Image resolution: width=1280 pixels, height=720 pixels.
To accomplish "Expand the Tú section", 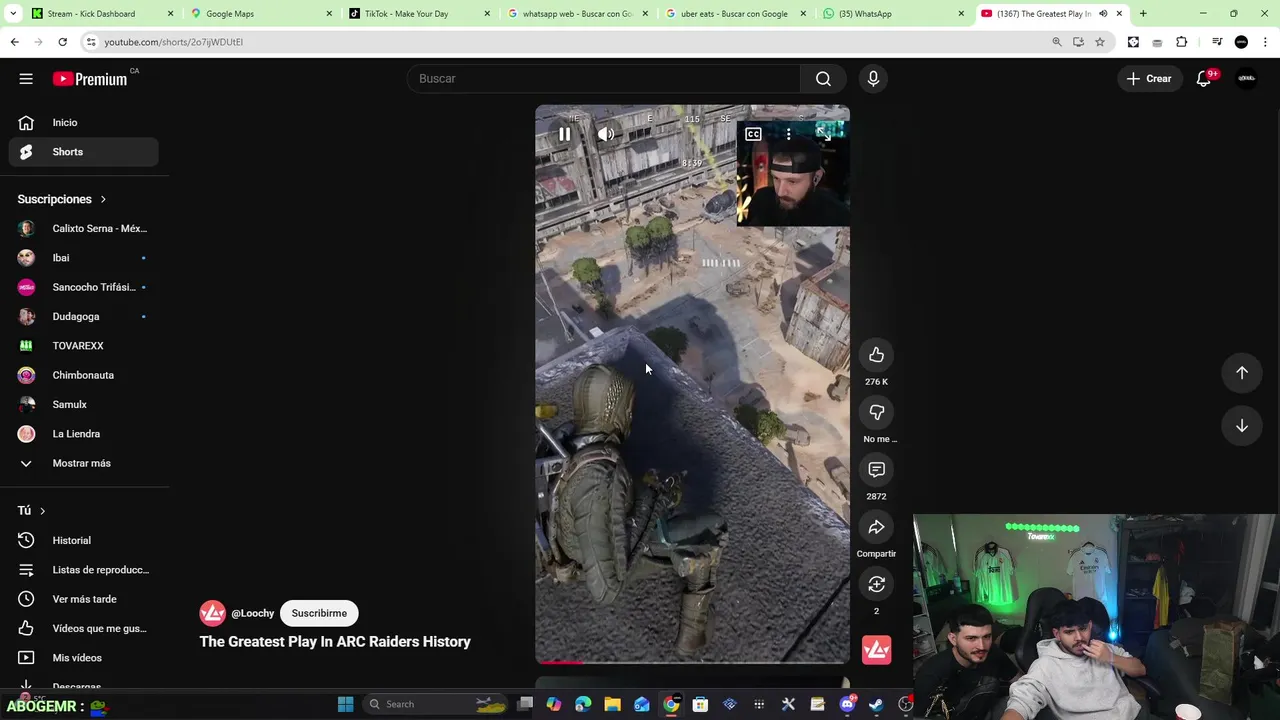I will point(32,511).
